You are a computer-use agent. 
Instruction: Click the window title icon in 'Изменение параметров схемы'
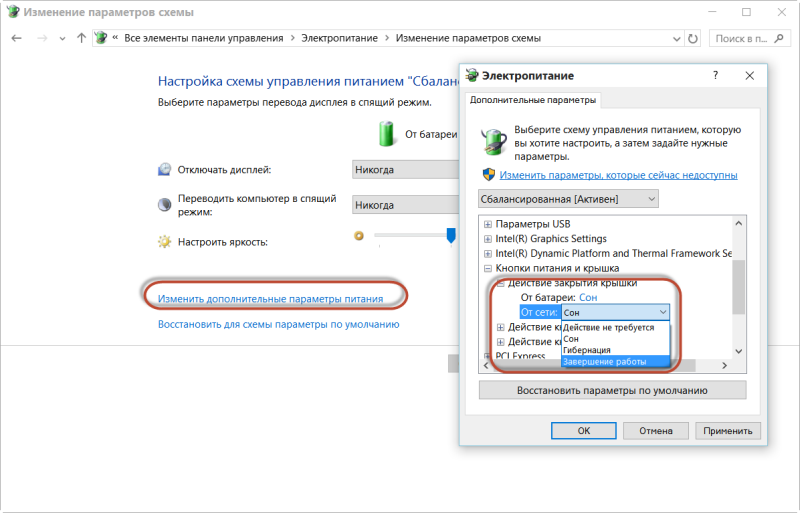pos(12,12)
